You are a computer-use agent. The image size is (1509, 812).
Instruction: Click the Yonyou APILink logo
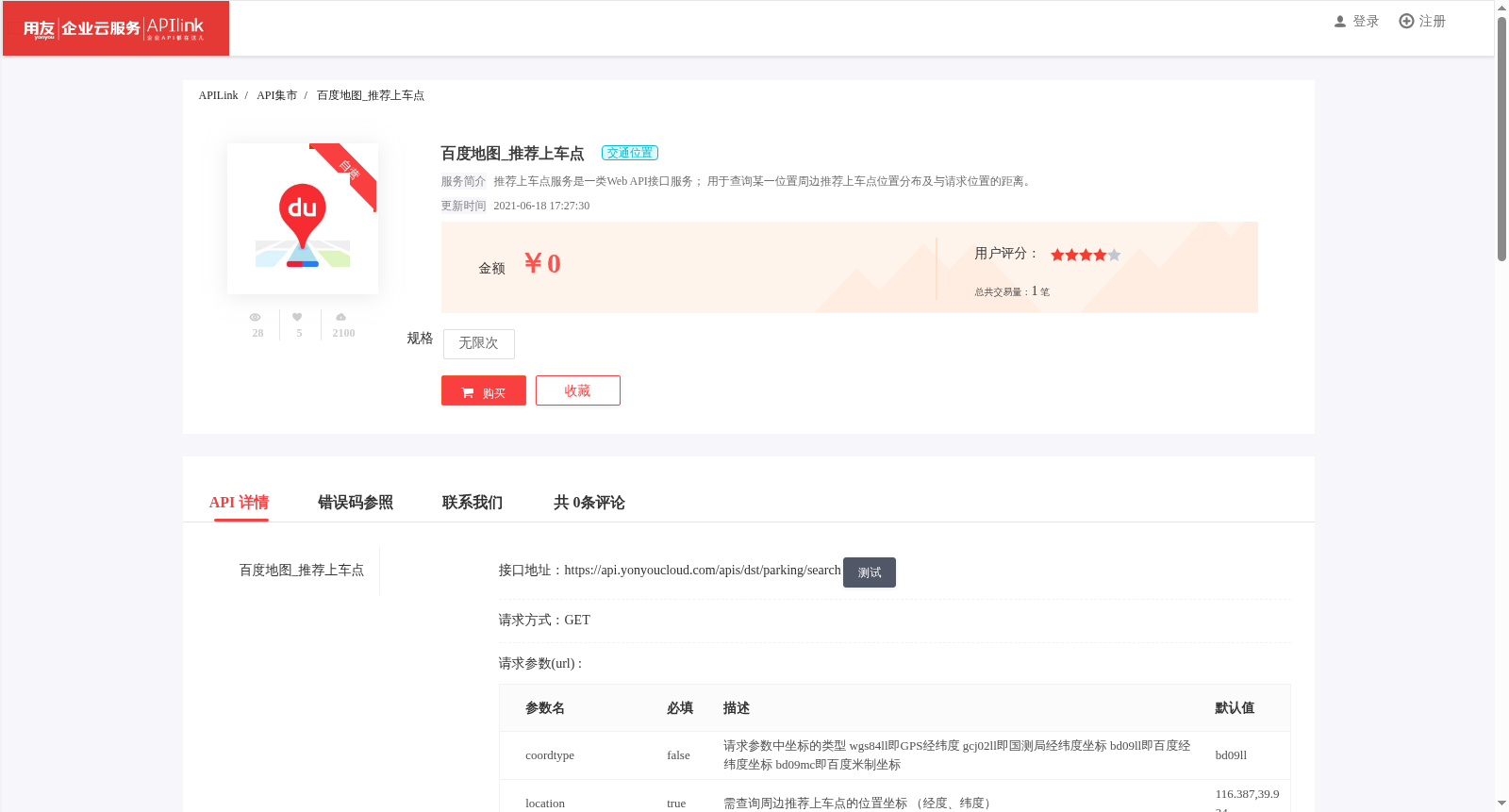coord(115,28)
